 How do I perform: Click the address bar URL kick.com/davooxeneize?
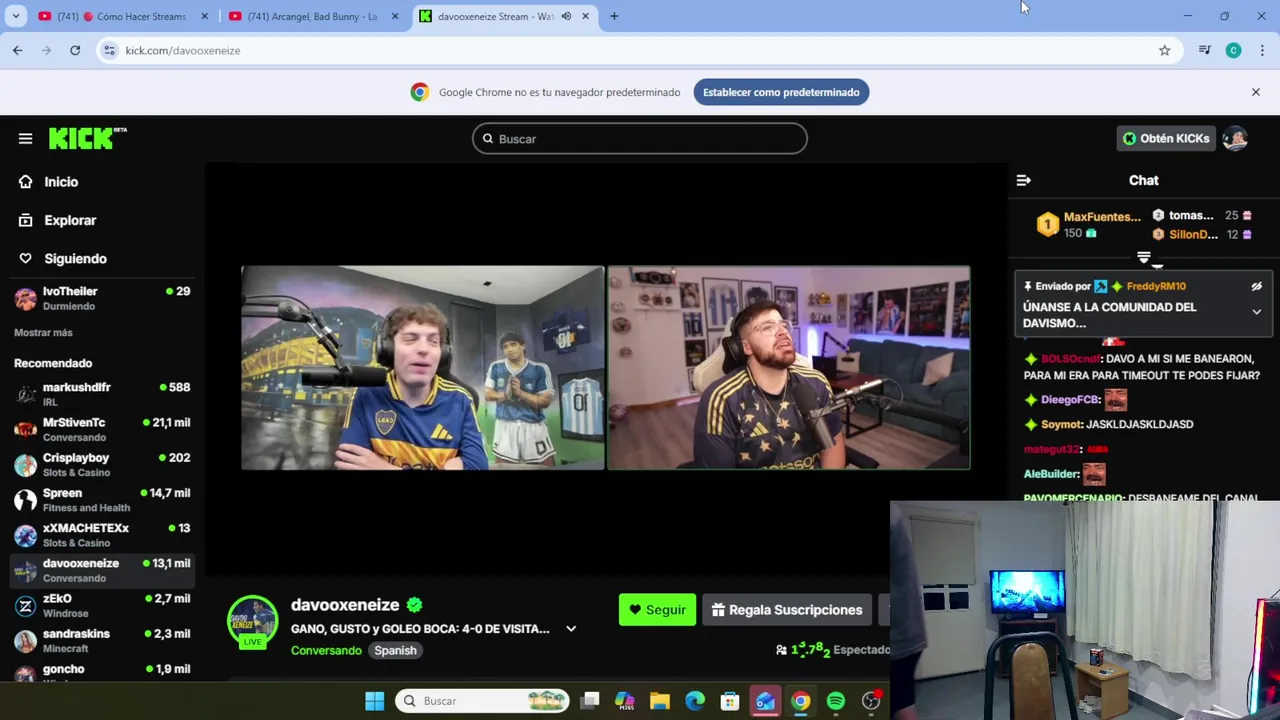(x=183, y=51)
